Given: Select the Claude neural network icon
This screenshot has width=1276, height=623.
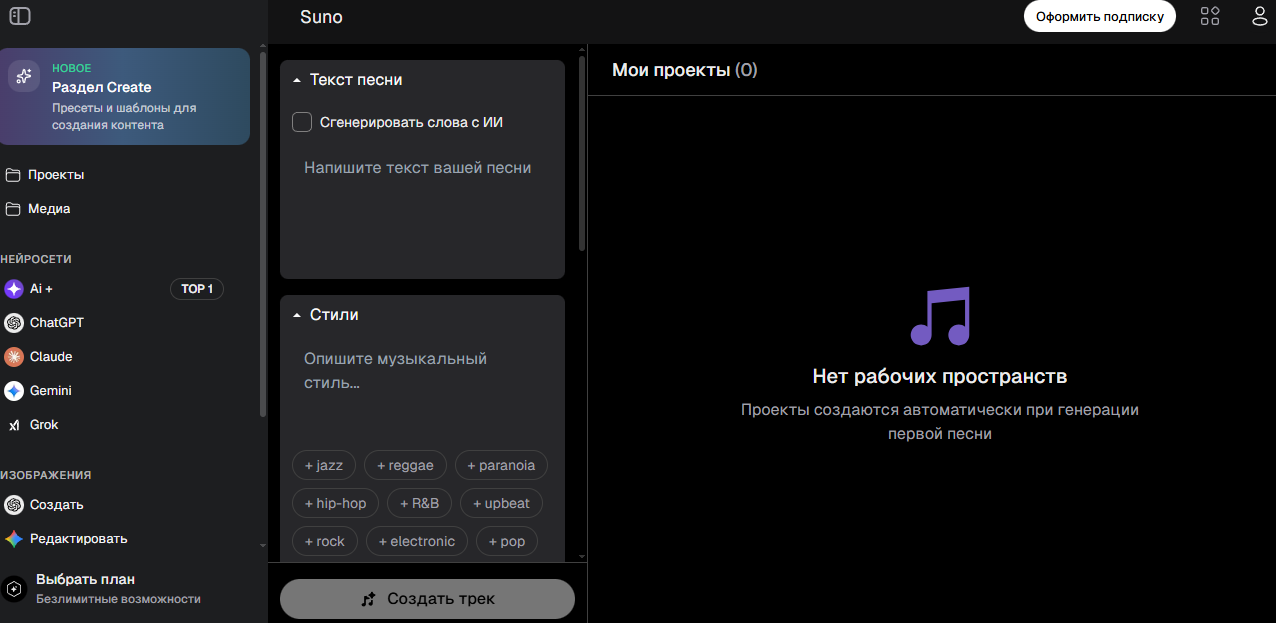Looking at the screenshot, I should [14, 357].
